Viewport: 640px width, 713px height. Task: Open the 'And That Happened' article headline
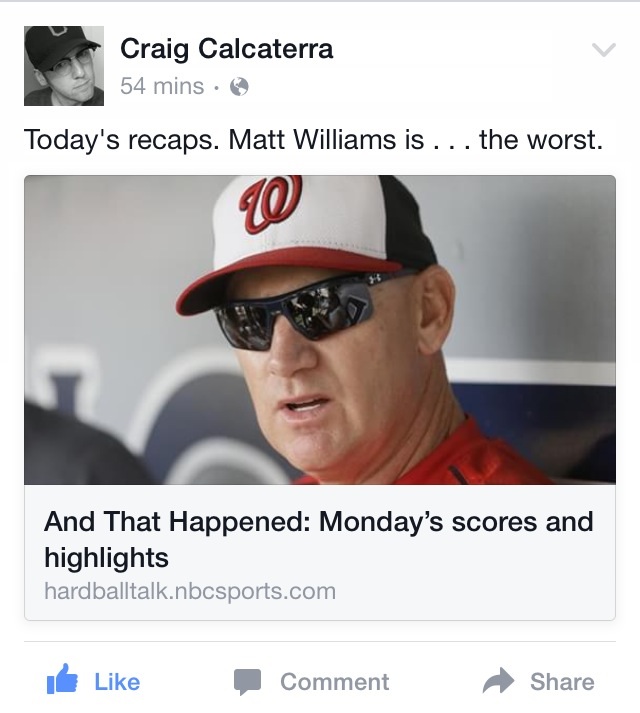[x=319, y=539]
